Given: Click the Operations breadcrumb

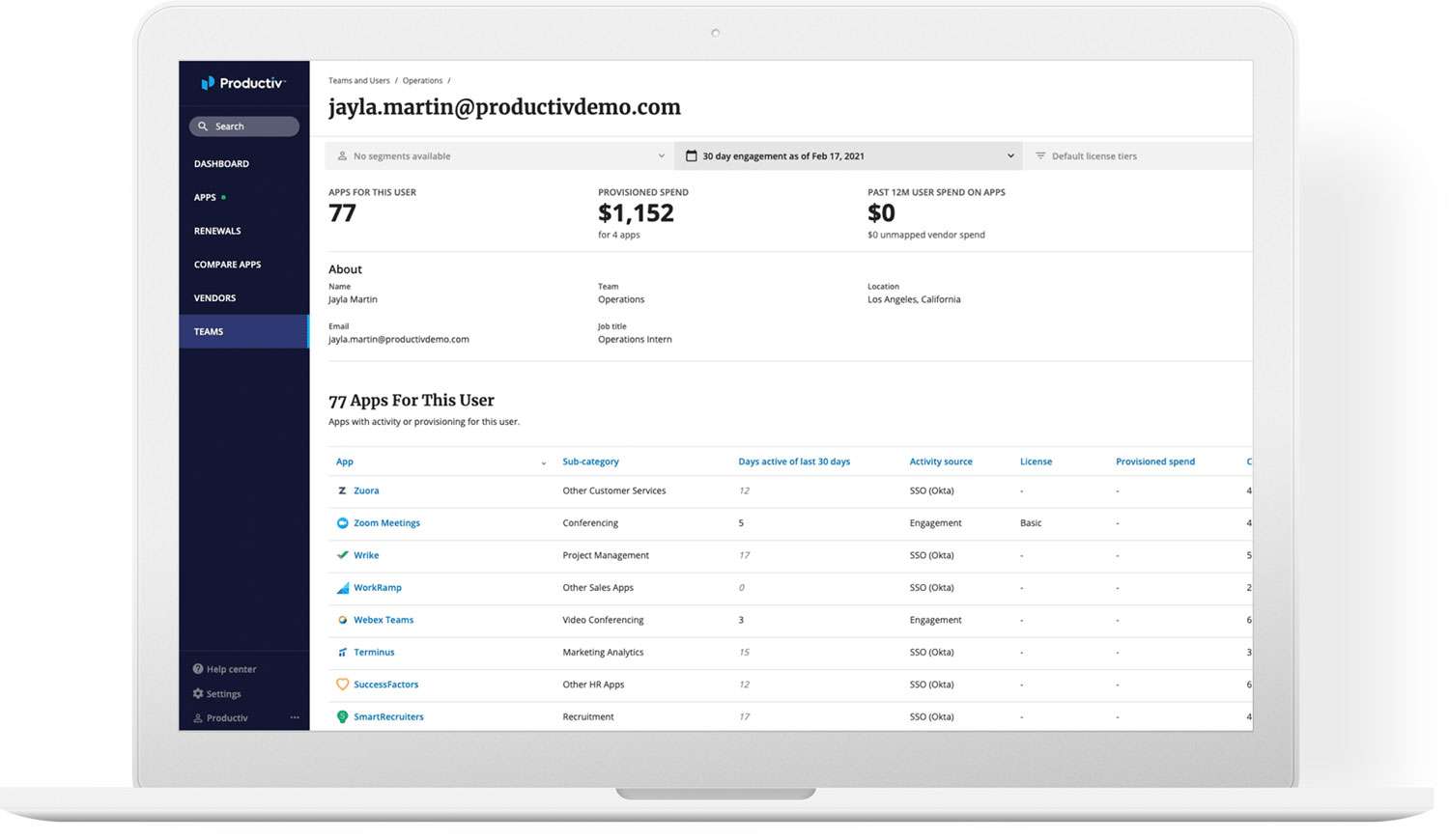Looking at the screenshot, I should 422,81.
